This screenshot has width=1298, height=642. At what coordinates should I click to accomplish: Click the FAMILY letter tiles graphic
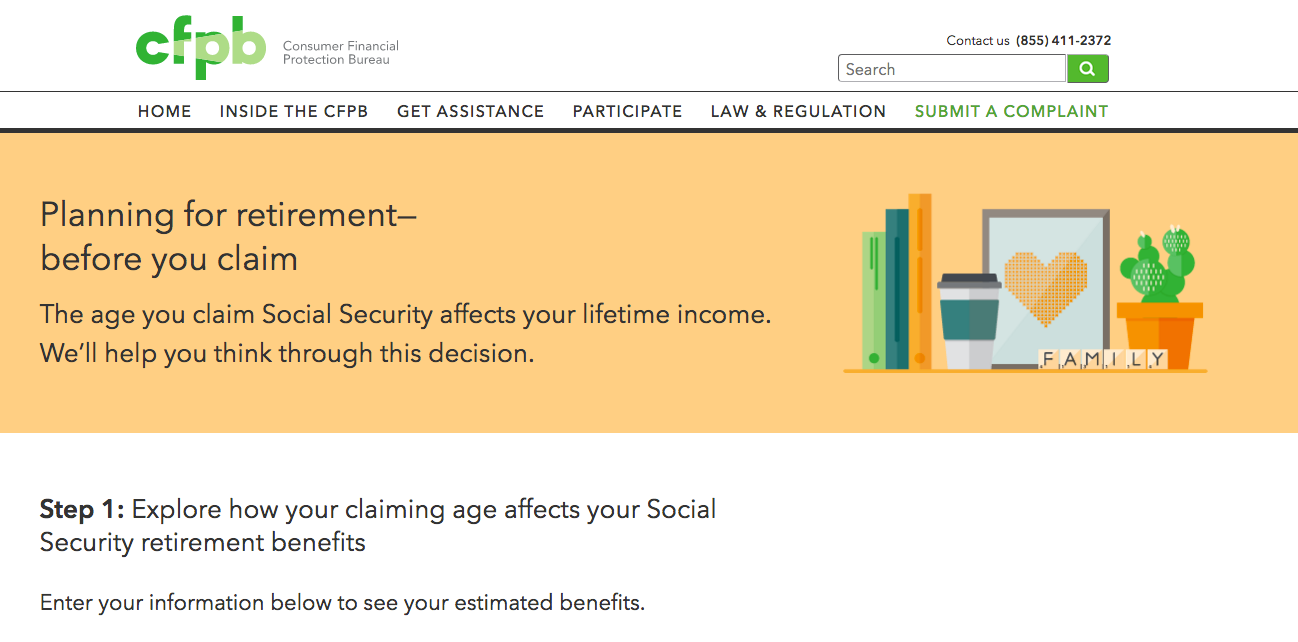point(1103,359)
